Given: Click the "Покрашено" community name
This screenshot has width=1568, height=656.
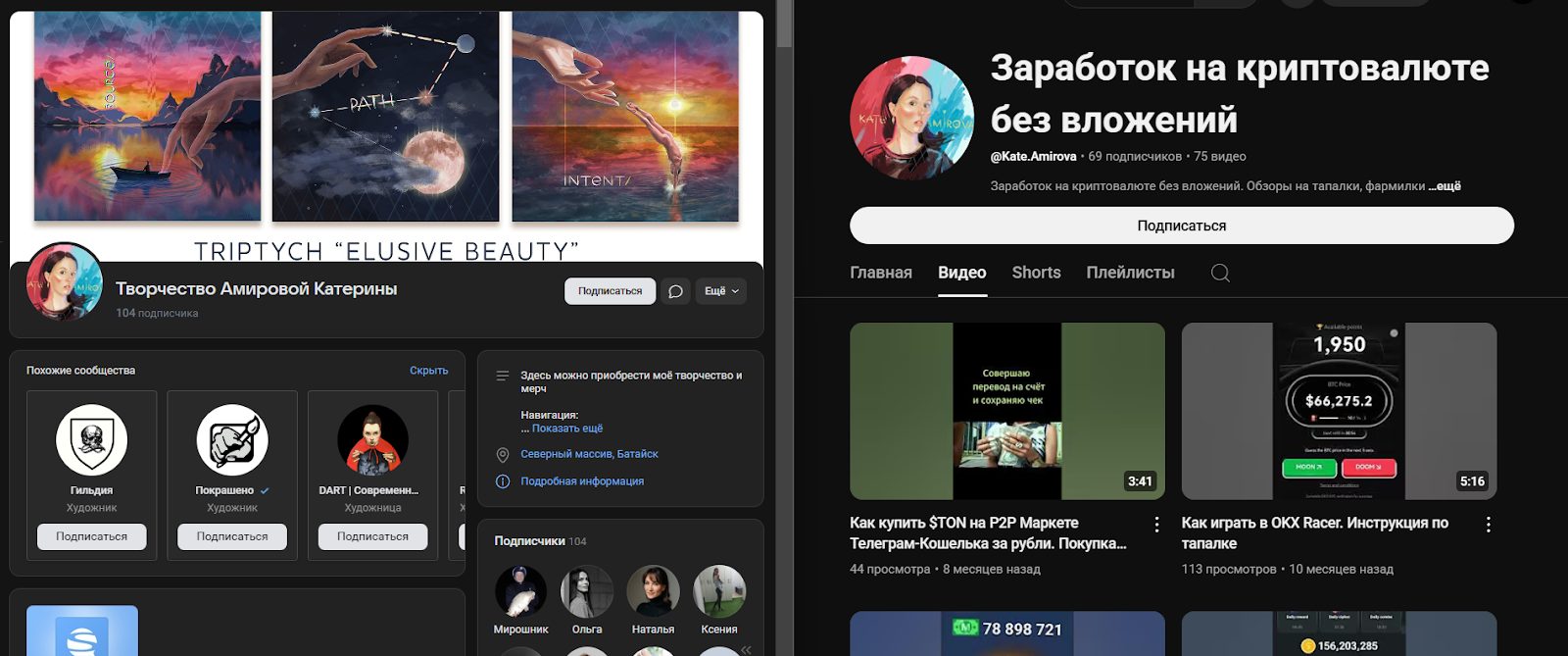Looking at the screenshot, I should (224, 490).
